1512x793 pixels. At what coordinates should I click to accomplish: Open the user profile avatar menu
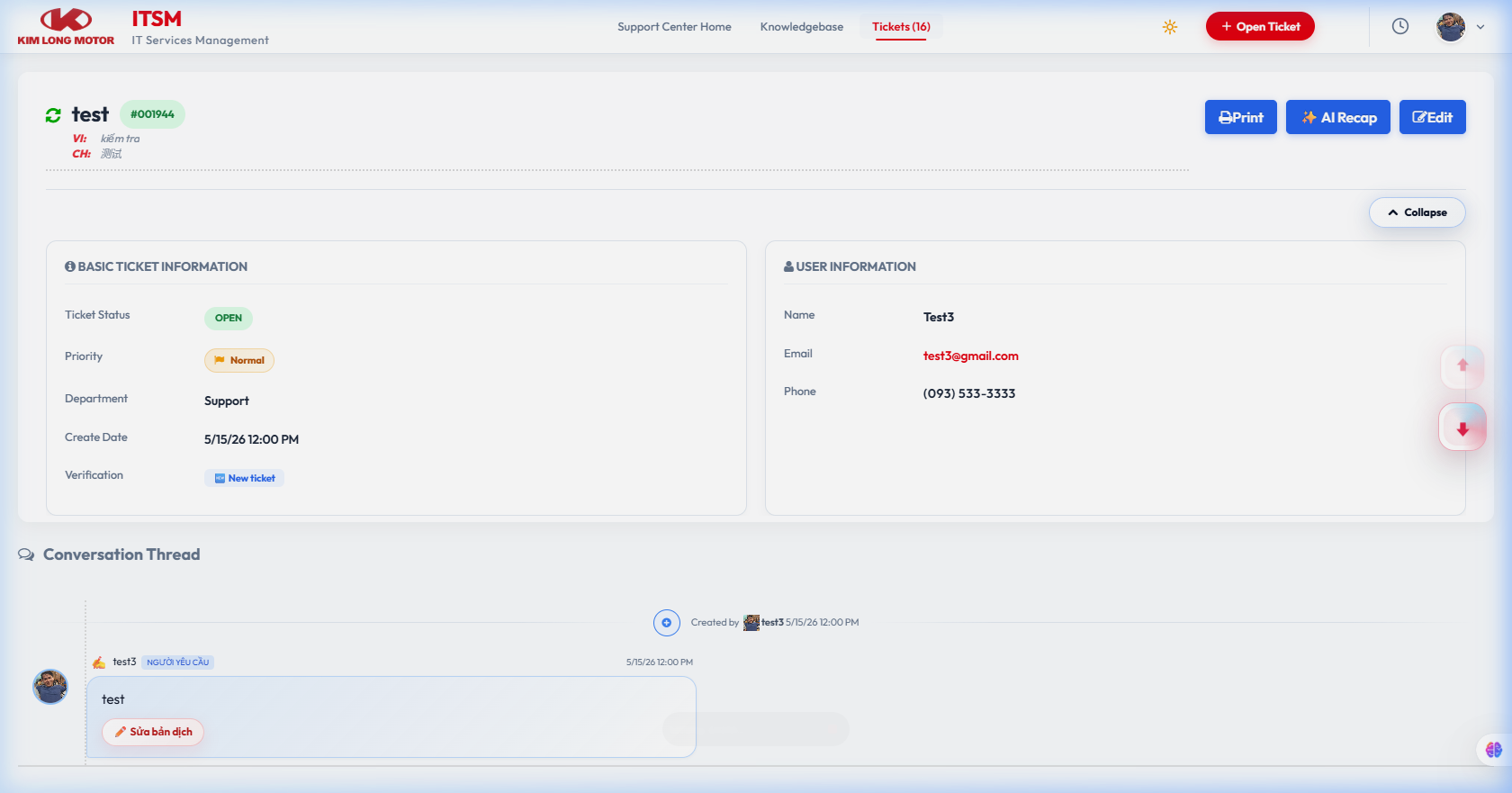pyautogui.click(x=1451, y=27)
